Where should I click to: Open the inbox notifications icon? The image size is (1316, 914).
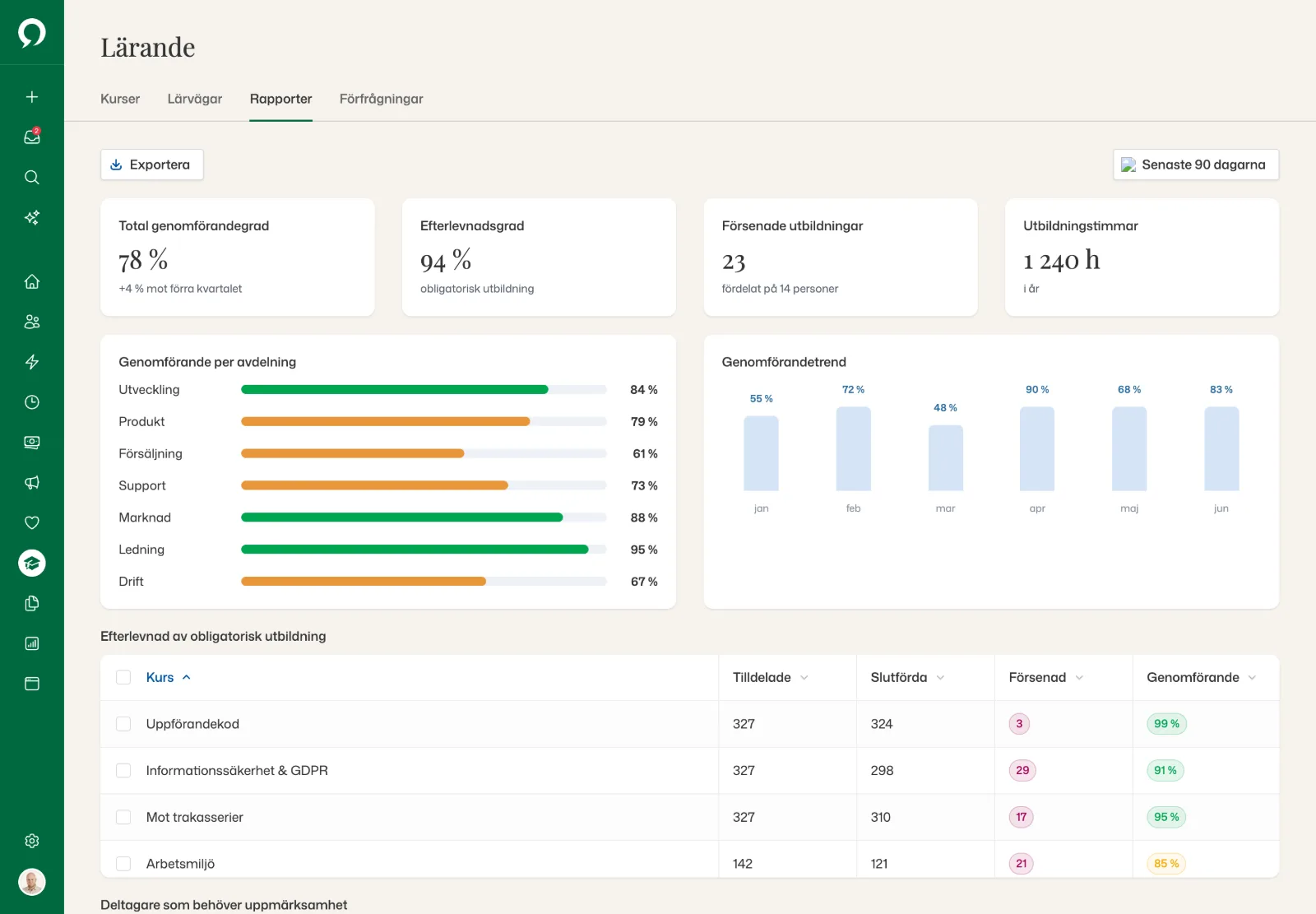32,137
